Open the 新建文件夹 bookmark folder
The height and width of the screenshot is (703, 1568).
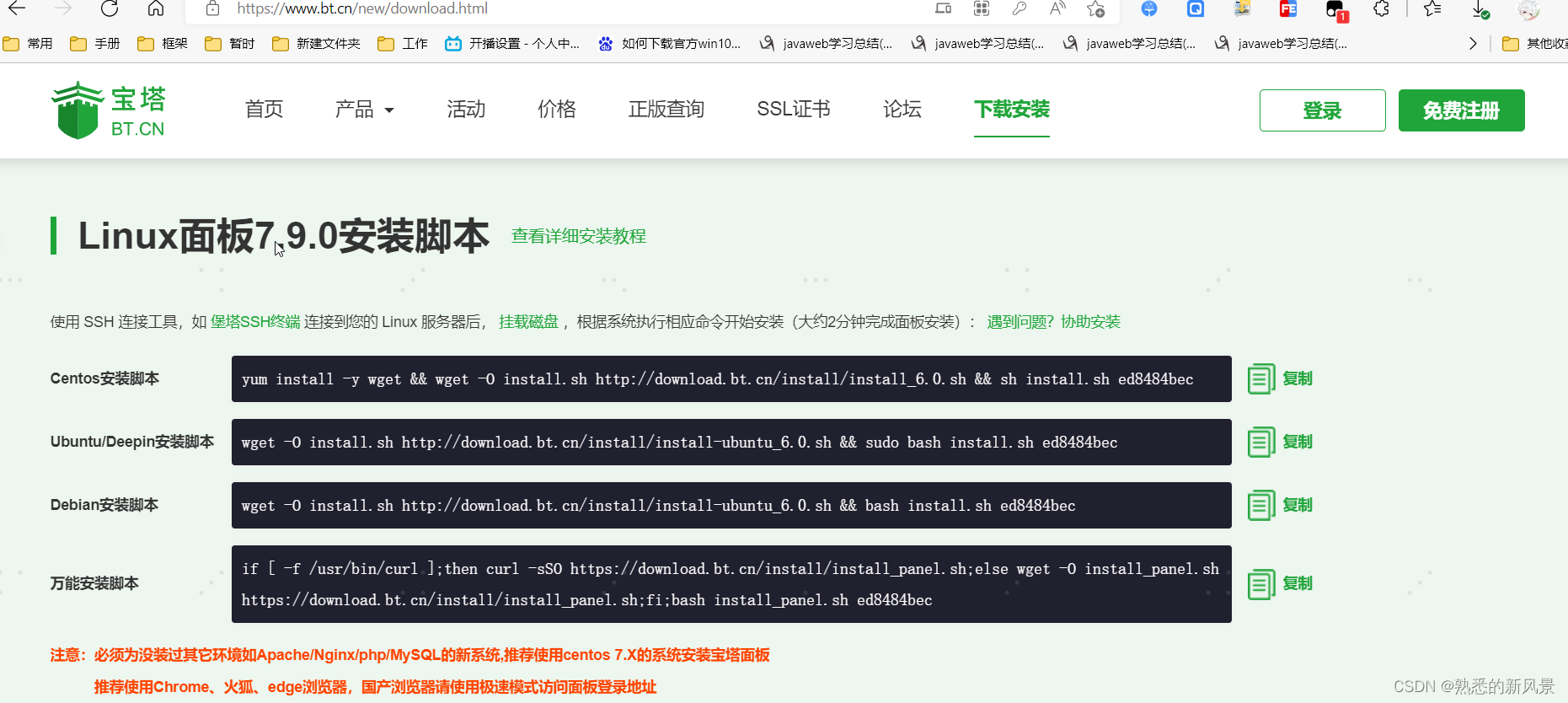coord(316,44)
